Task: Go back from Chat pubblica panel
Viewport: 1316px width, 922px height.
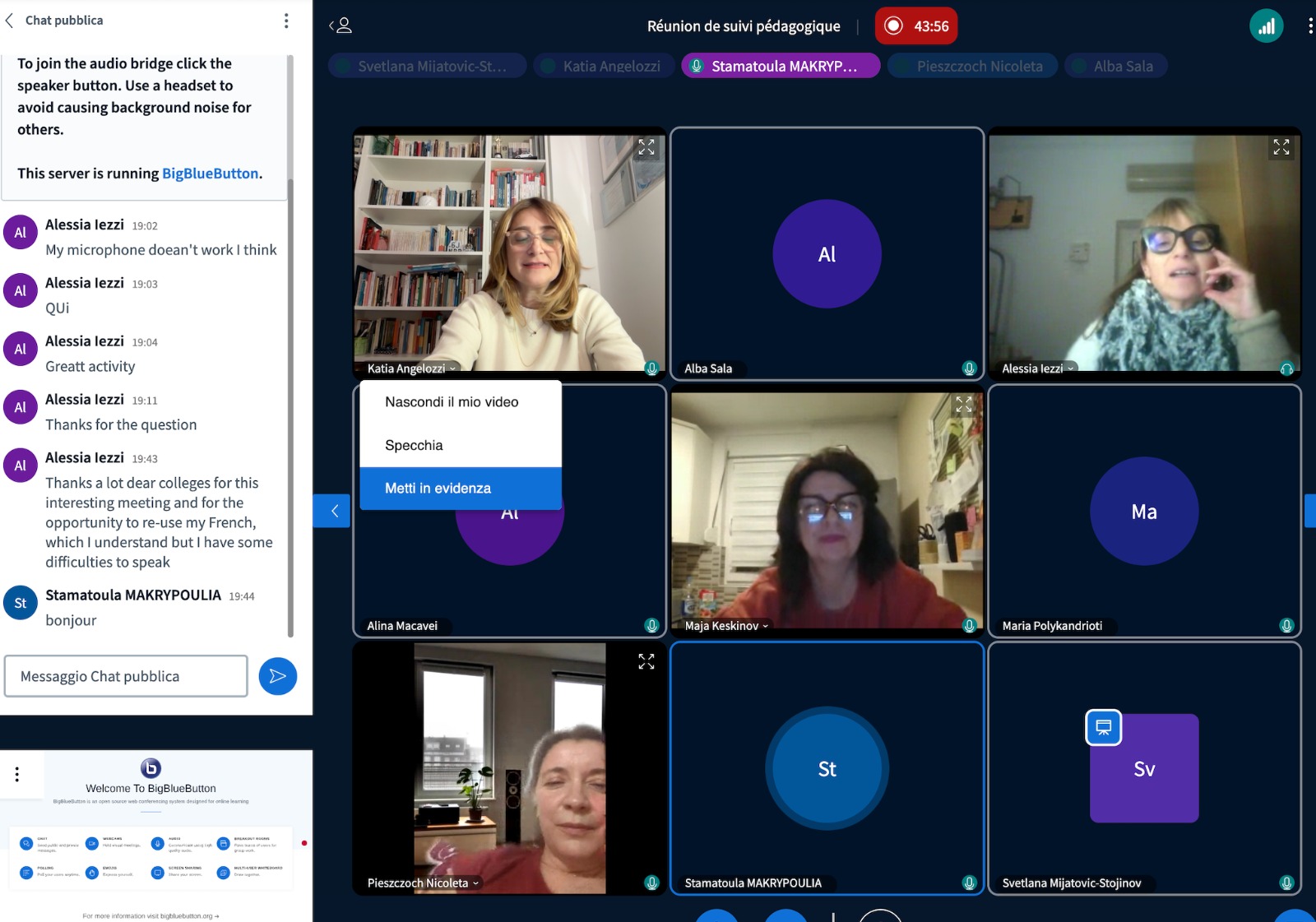Action: tap(10, 21)
